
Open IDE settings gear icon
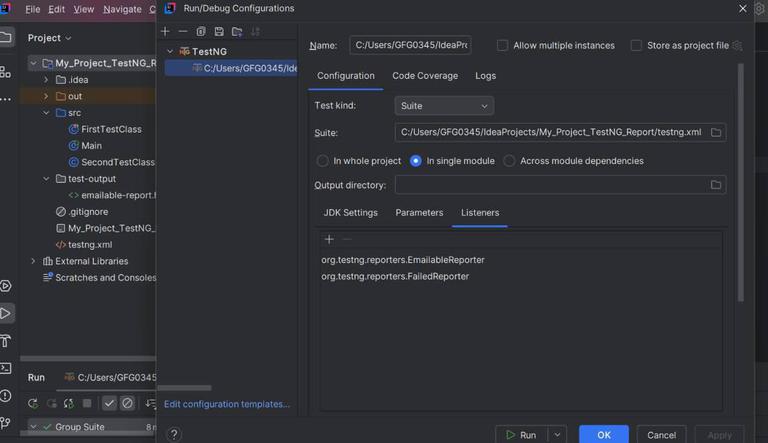click(x=760, y=9)
